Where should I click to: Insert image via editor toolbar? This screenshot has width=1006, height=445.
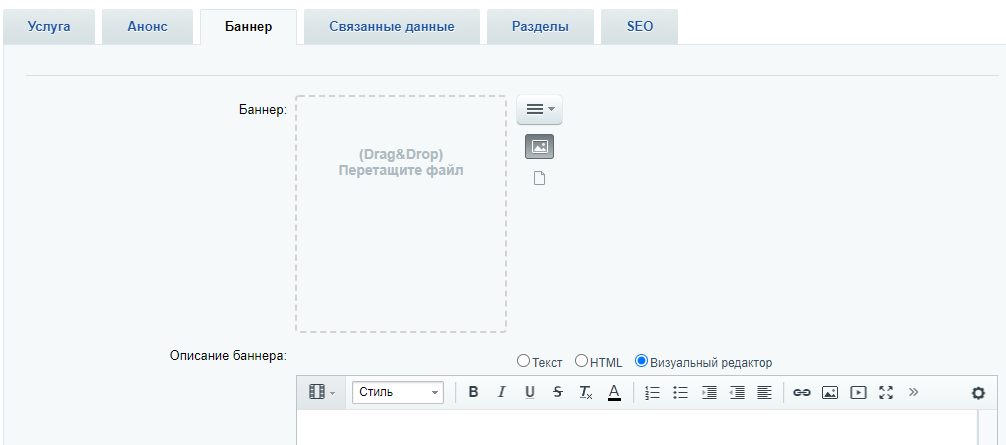830,392
